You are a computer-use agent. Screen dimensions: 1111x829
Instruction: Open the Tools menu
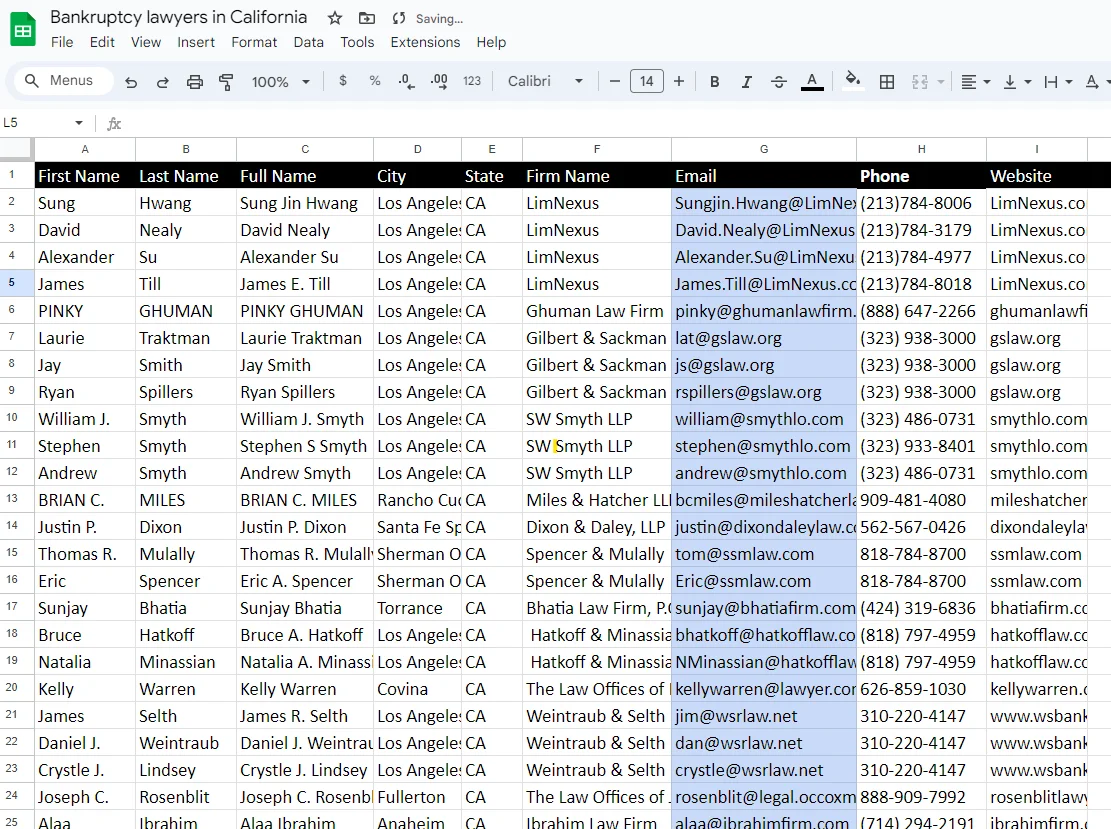pyautogui.click(x=357, y=43)
